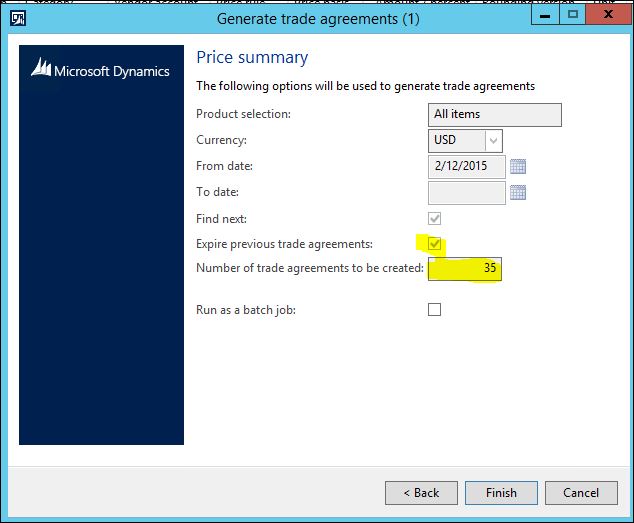The width and height of the screenshot is (634, 523).
Task: Open the To date calendar picker
Action: 518,193
